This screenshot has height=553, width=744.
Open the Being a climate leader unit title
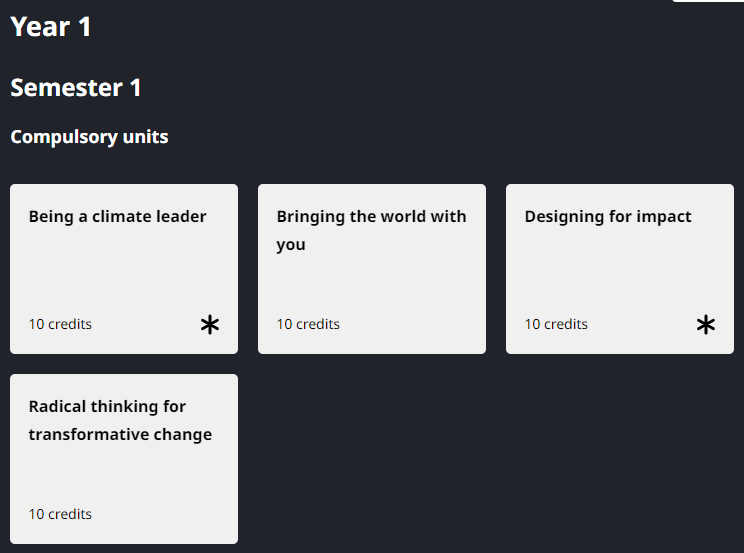tap(117, 216)
